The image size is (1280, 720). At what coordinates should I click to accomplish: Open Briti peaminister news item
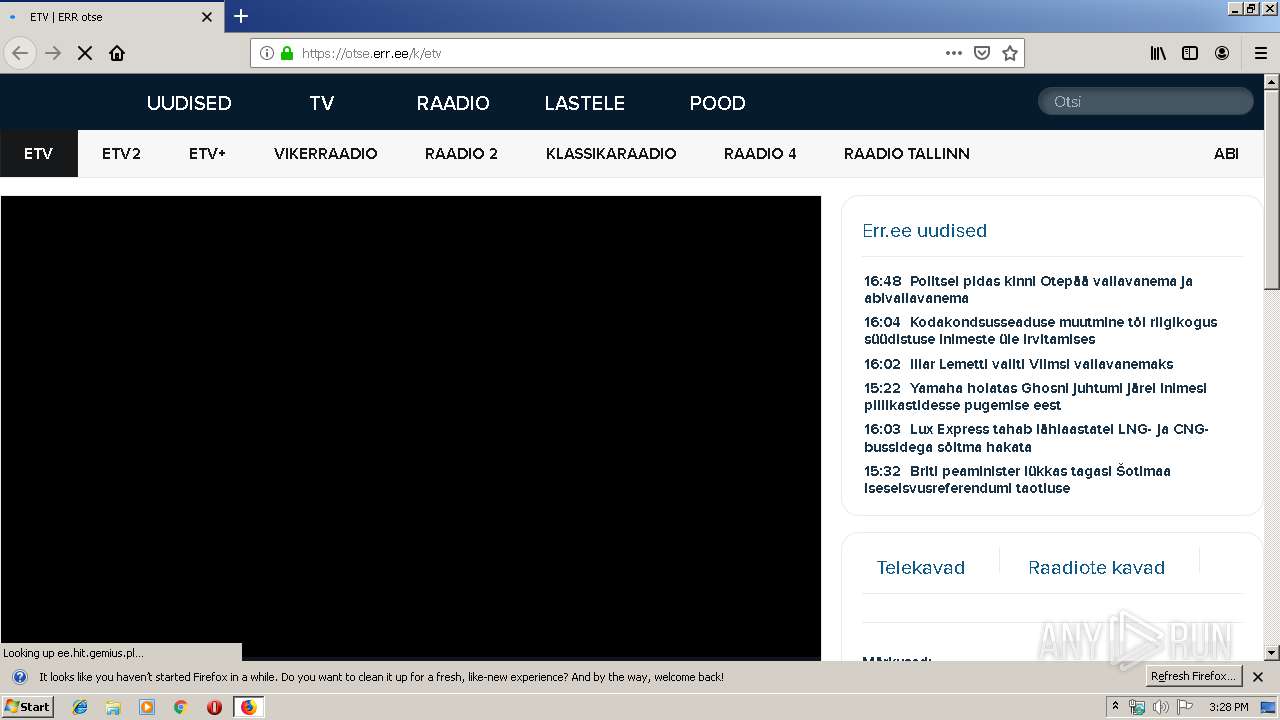click(x=1017, y=479)
